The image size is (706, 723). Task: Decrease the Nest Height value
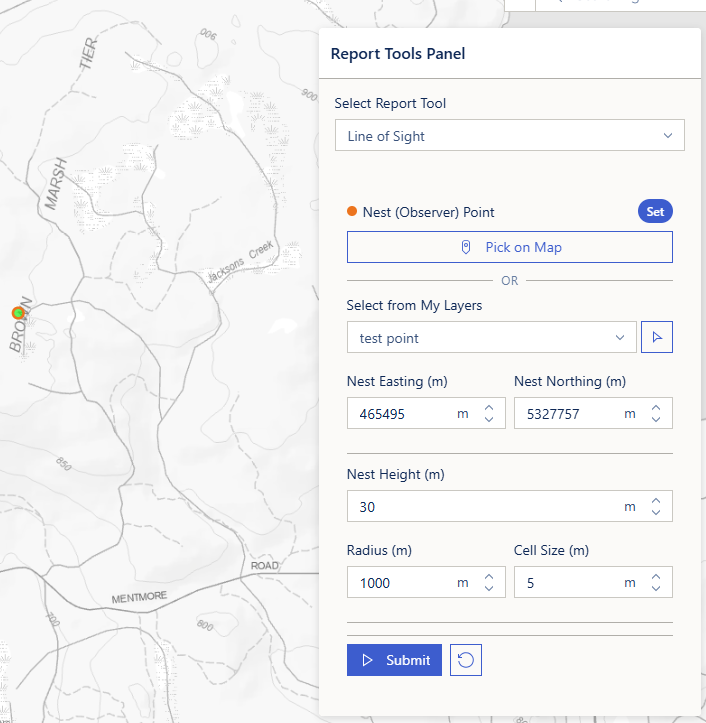656,512
